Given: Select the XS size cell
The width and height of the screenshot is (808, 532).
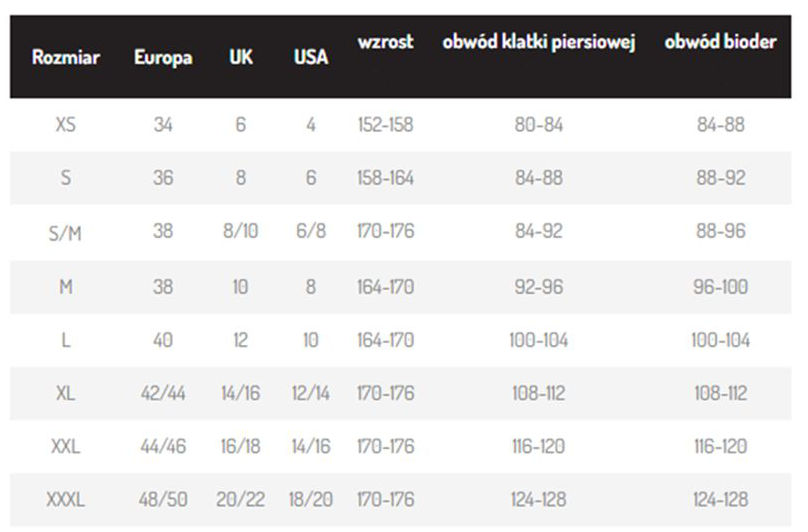Looking at the screenshot, I should click(x=65, y=124).
